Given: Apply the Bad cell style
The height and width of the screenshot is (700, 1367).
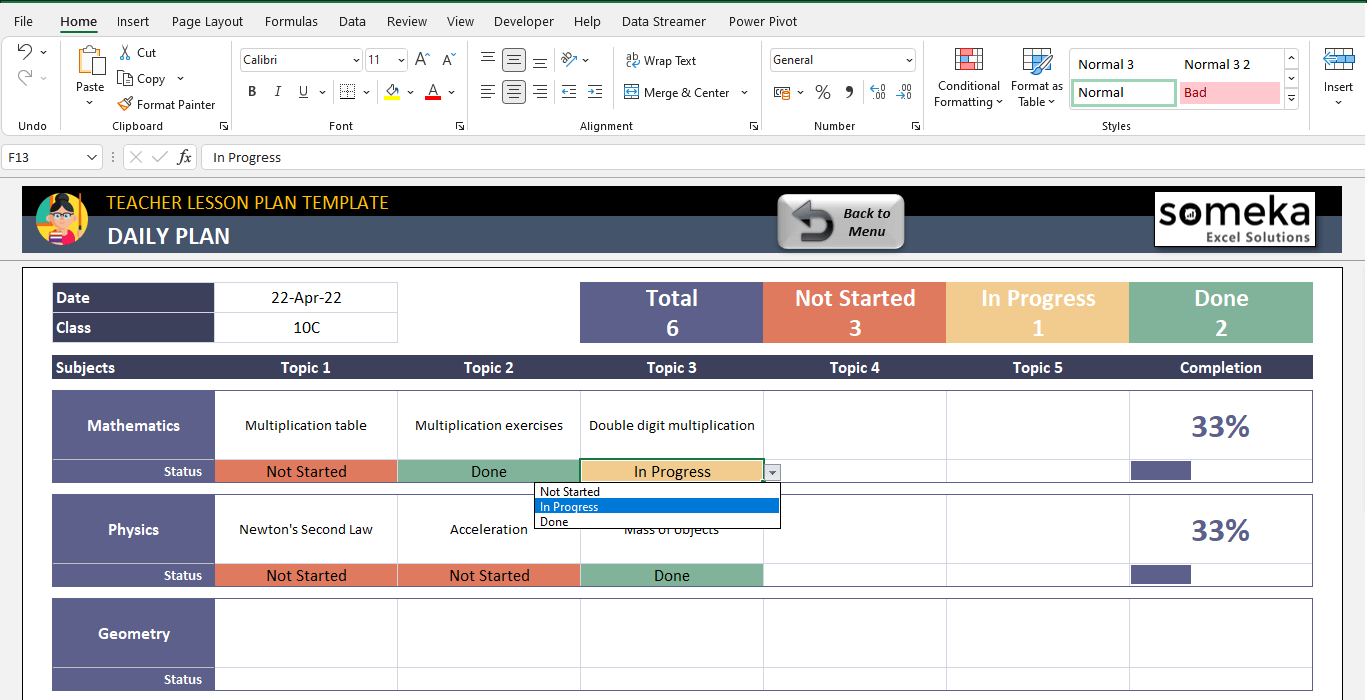Looking at the screenshot, I should (1229, 93).
